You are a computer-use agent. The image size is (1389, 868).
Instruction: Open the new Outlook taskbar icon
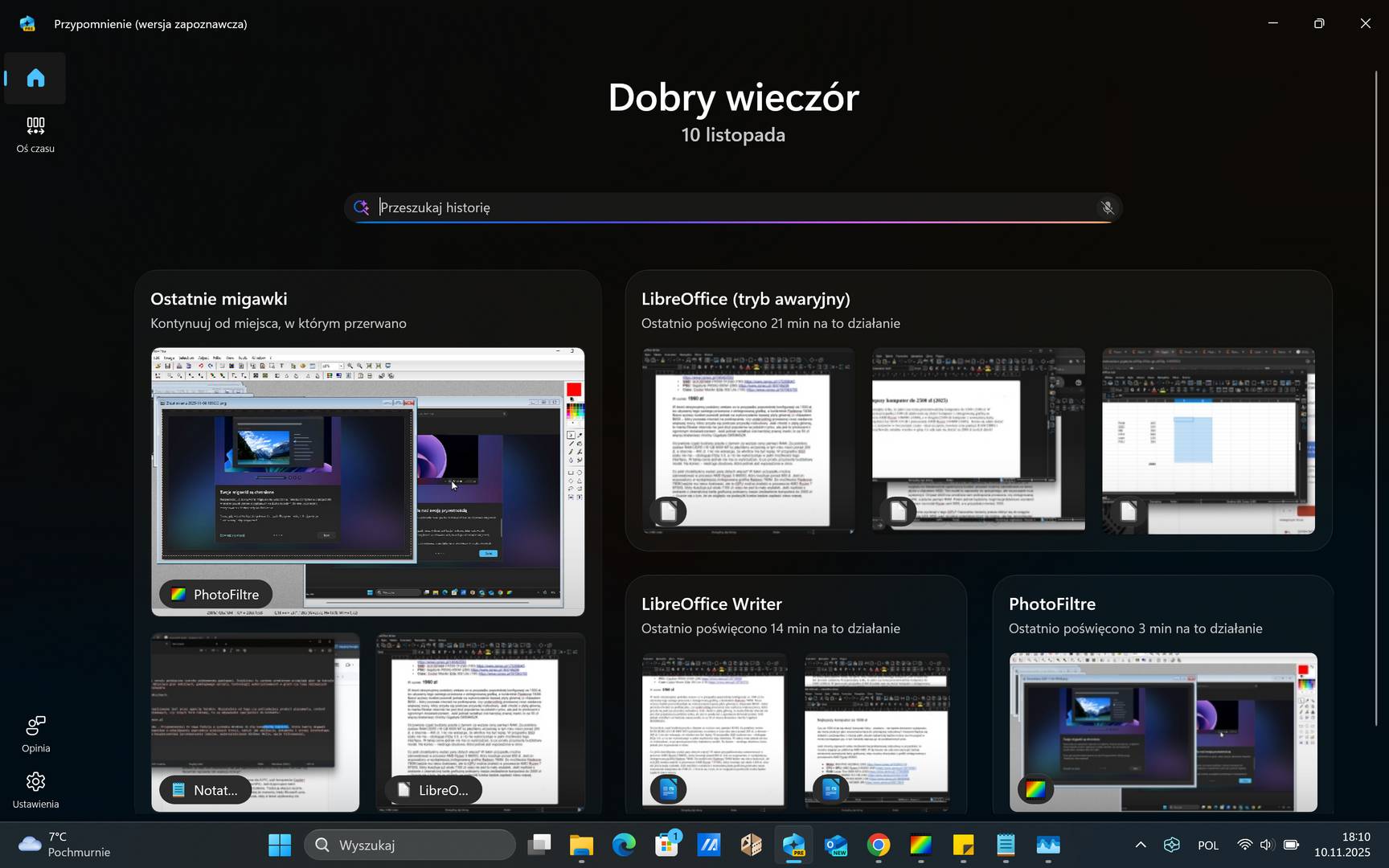pyautogui.click(x=837, y=845)
